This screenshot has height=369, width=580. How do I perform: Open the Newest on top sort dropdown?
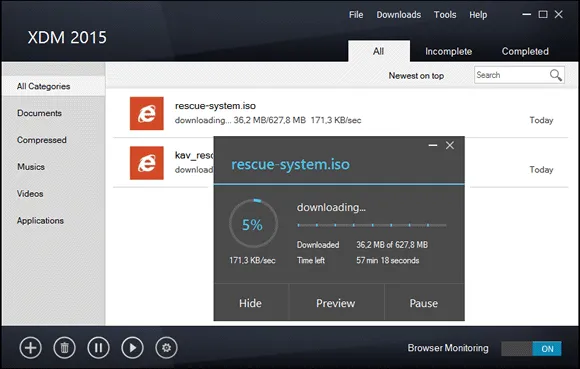coord(416,76)
